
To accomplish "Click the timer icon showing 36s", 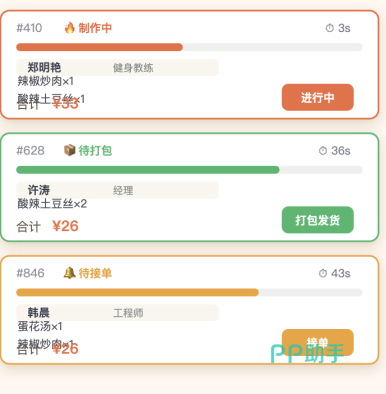I will tap(323, 151).
